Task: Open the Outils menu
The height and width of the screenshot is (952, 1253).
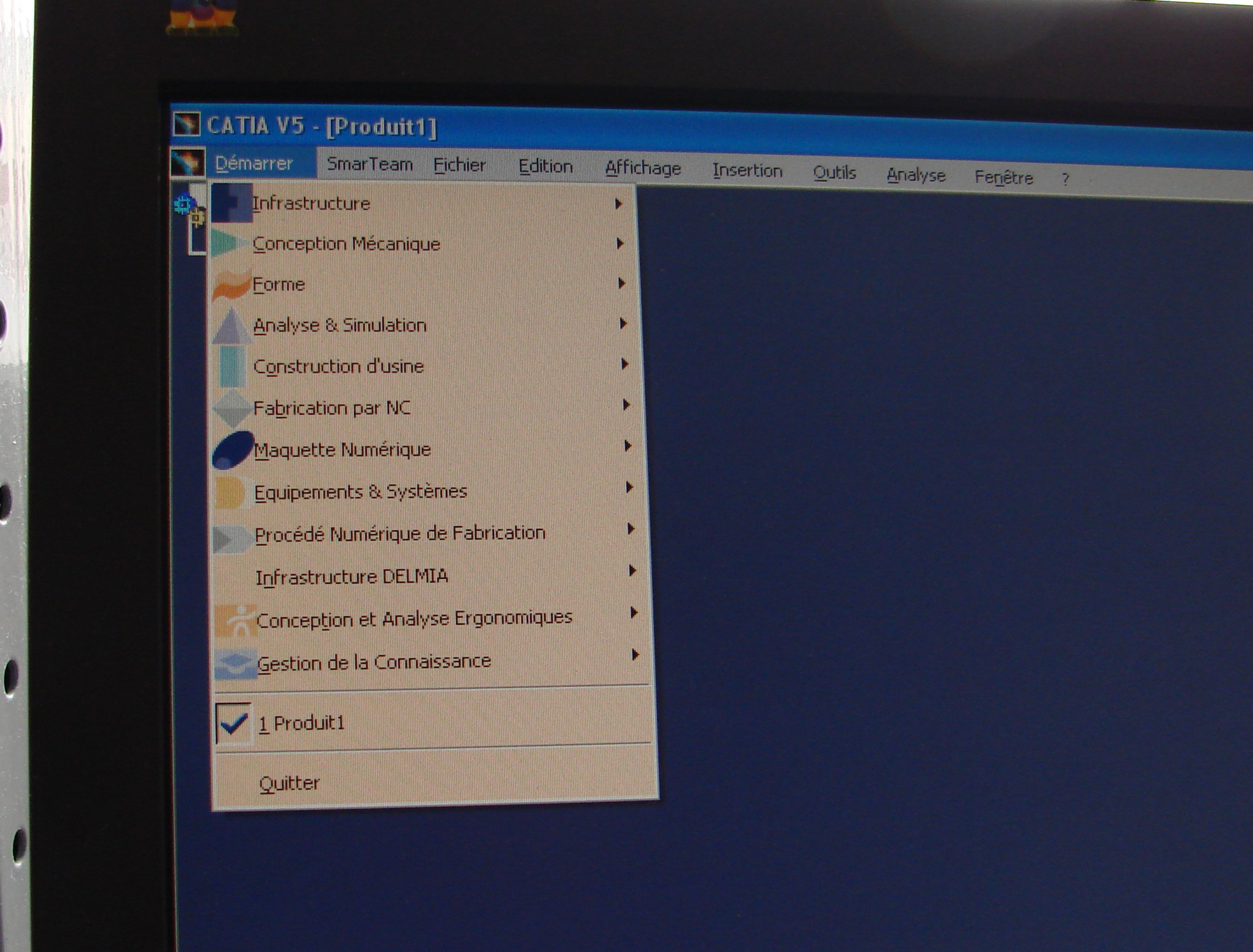Action: coord(834,173)
